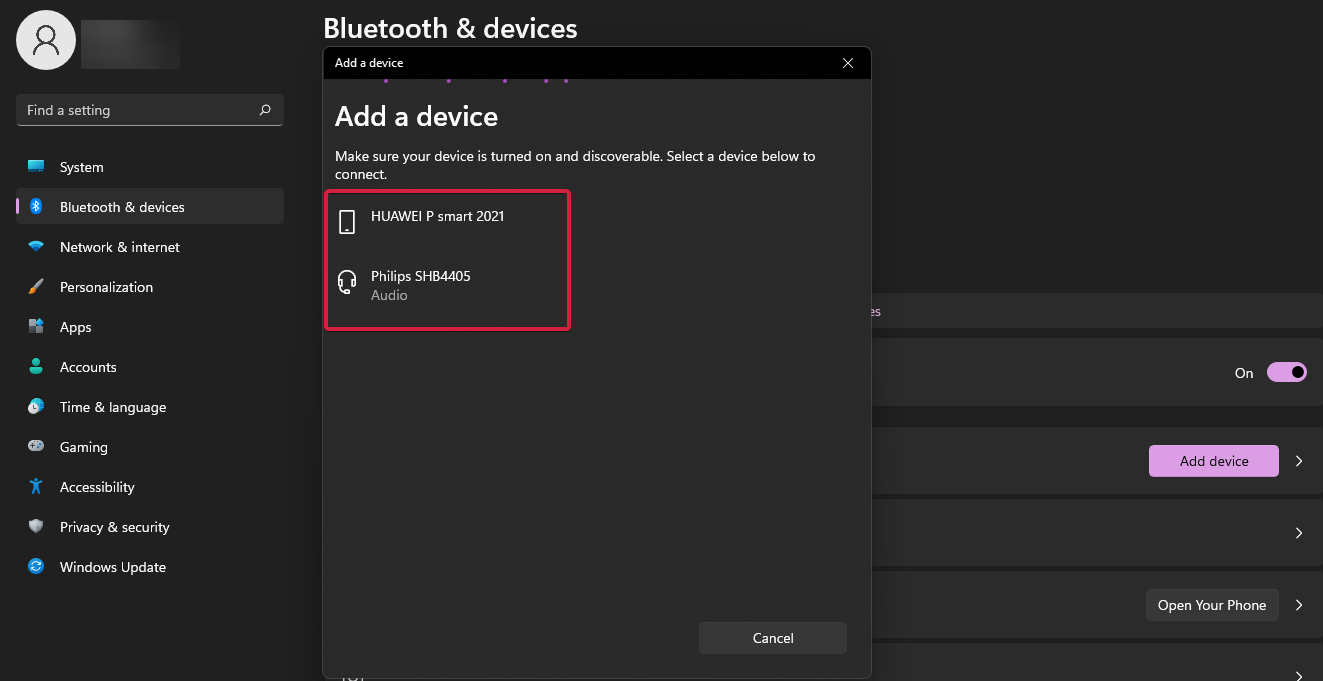Open Time & language settings
Image resolution: width=1323 pixels, height=681 pixels.
coord(150,407)
